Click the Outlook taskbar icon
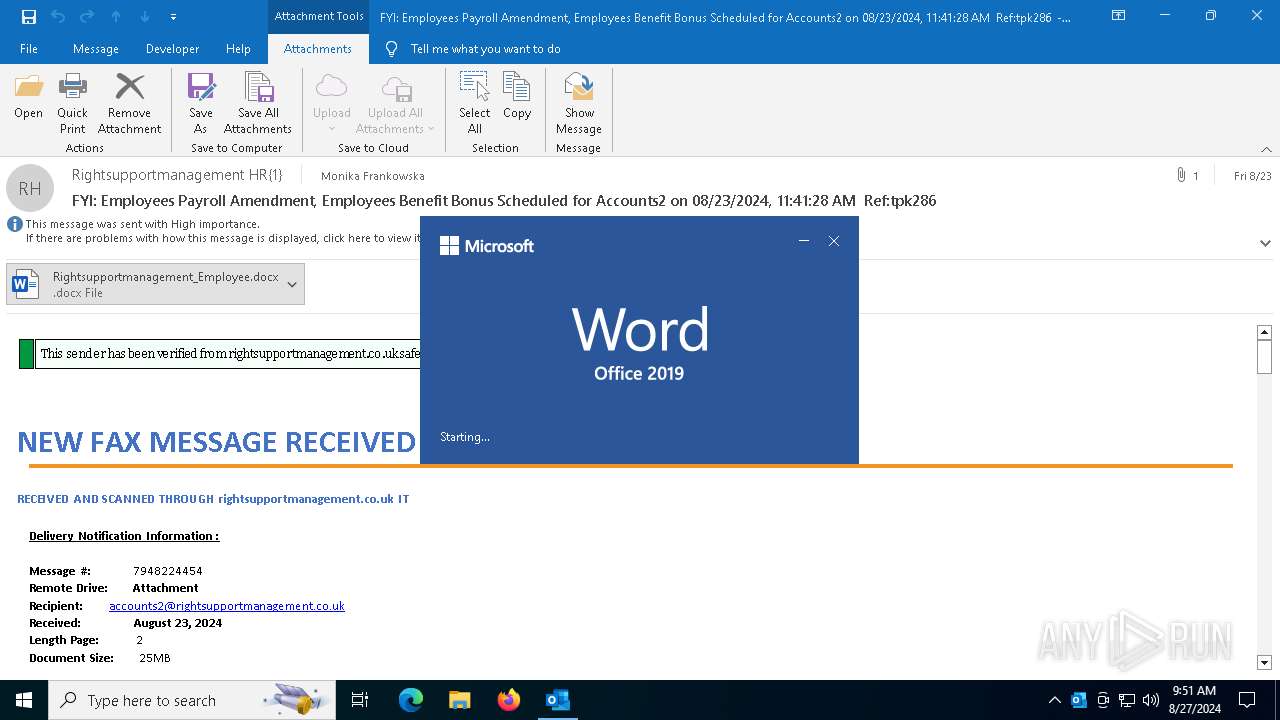Image resolution: width=1280 pixels, height=720 pixels. click(557, 700)
